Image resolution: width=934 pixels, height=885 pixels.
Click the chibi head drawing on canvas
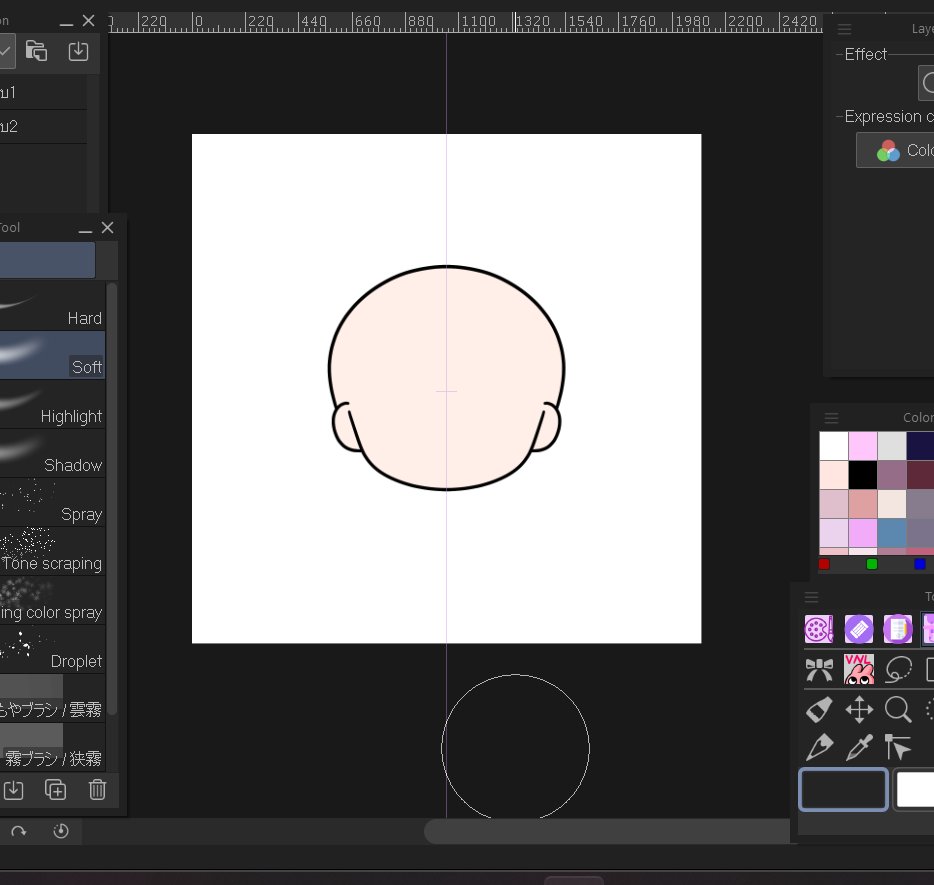446,378
